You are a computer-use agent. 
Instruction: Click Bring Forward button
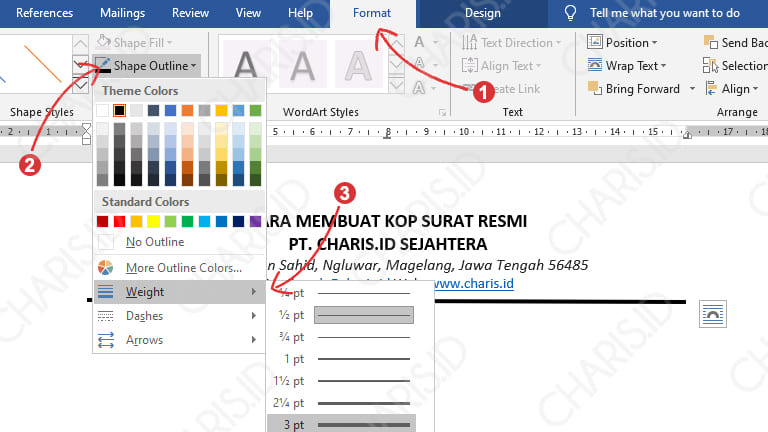click(634, 89)
